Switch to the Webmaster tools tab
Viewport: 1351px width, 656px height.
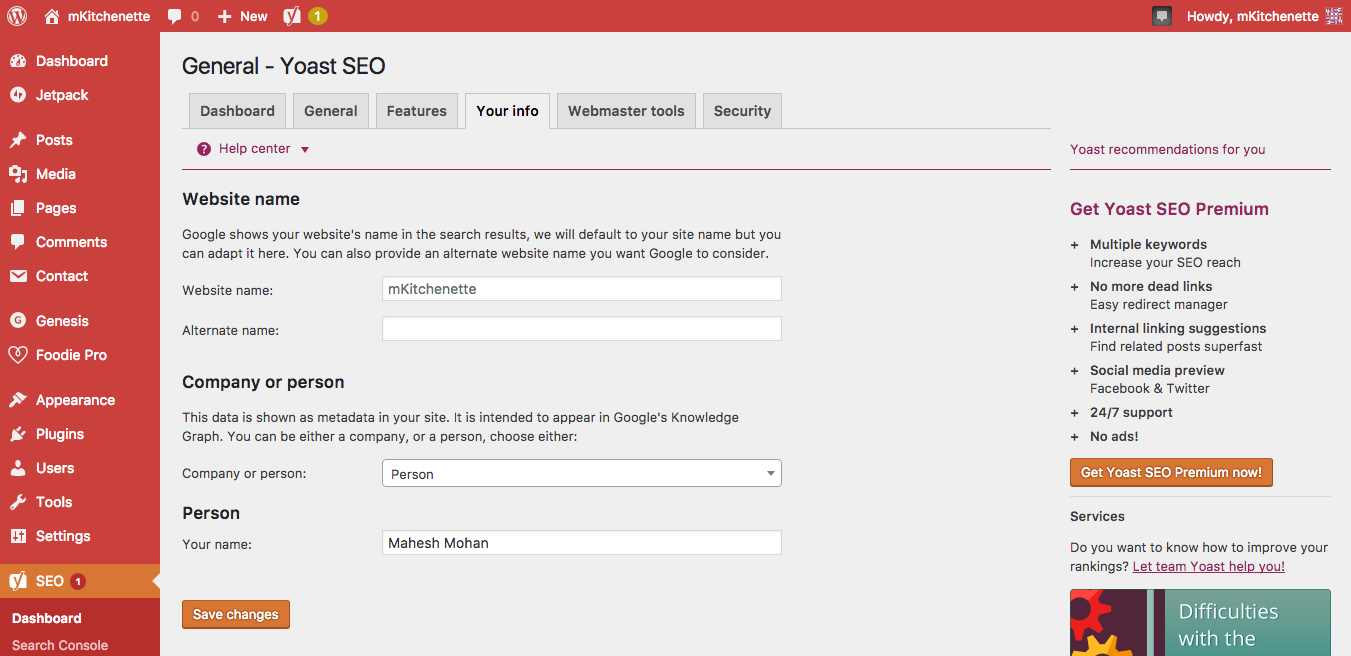click(x=626, y=111)
